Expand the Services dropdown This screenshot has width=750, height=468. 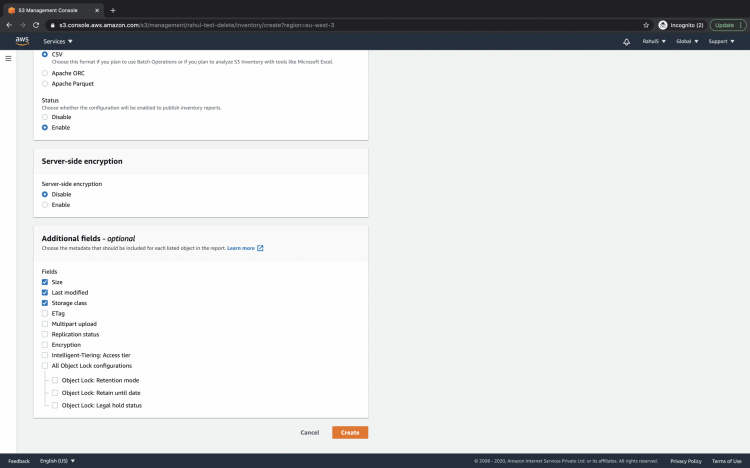pos(59,42)
